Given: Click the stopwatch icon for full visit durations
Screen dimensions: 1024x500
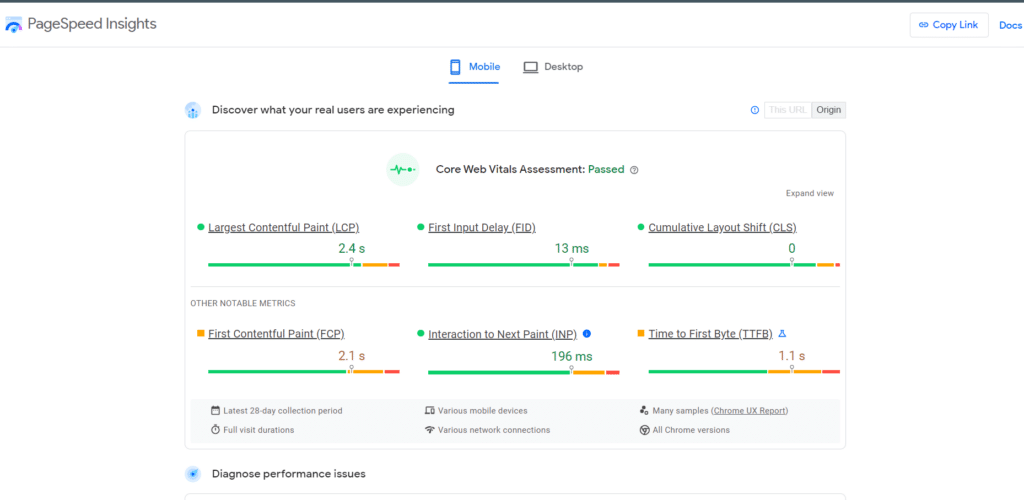Looking at the screenshot, I should tap(216, 430).
